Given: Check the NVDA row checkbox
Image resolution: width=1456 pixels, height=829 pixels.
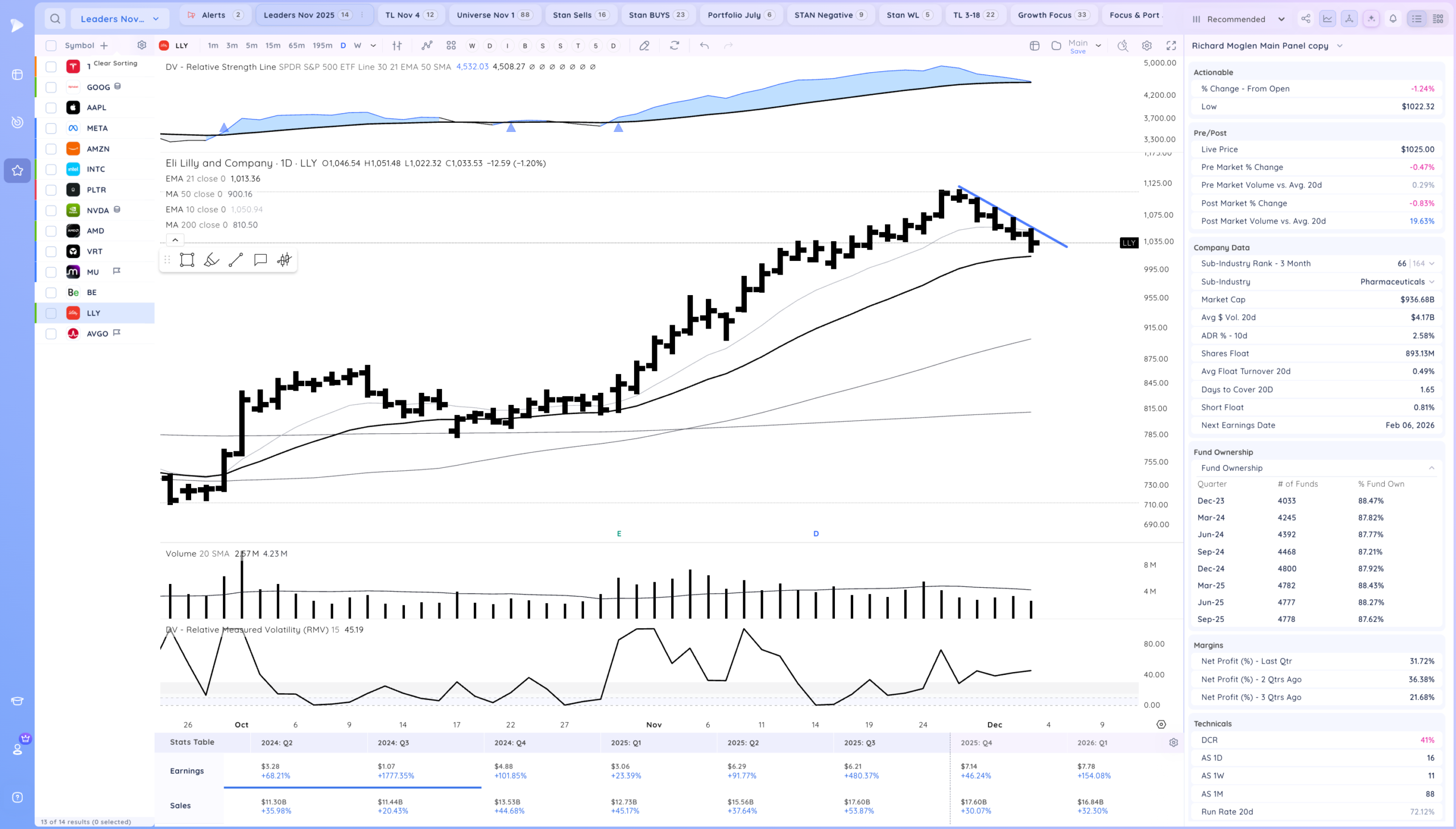Looking at the screenshot, I should (51, 210).
